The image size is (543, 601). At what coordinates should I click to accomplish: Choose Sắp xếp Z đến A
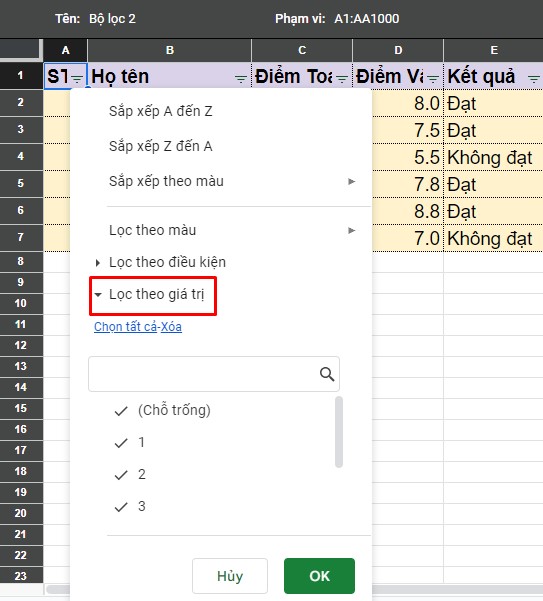pos(161,146)
